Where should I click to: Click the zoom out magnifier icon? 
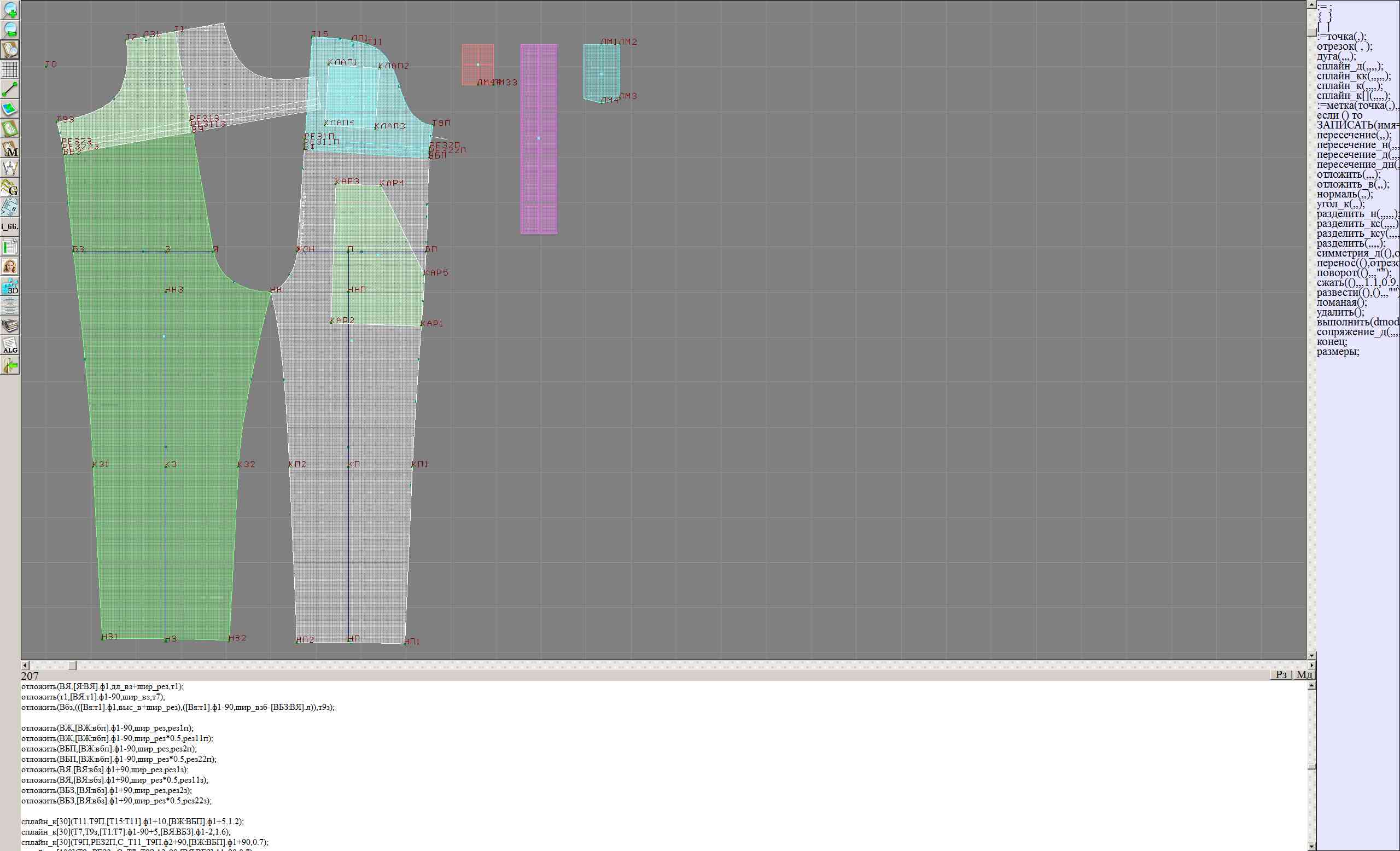(10, 30)
